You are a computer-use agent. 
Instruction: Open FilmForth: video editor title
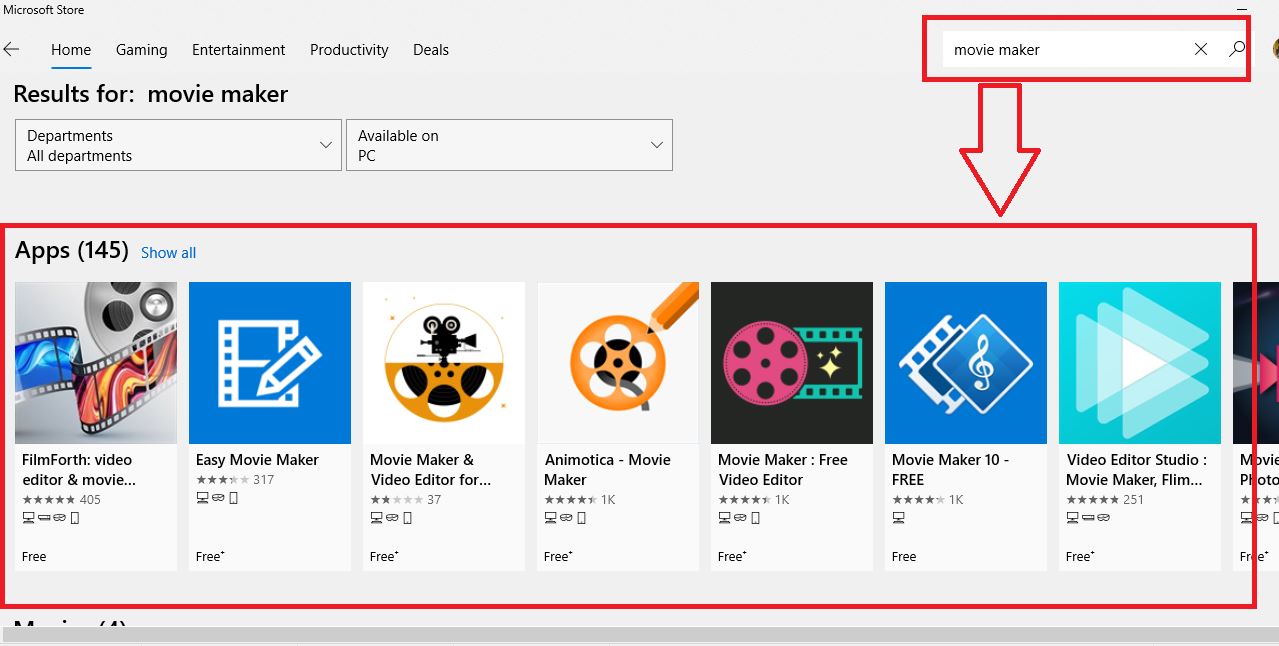[78, 470]
